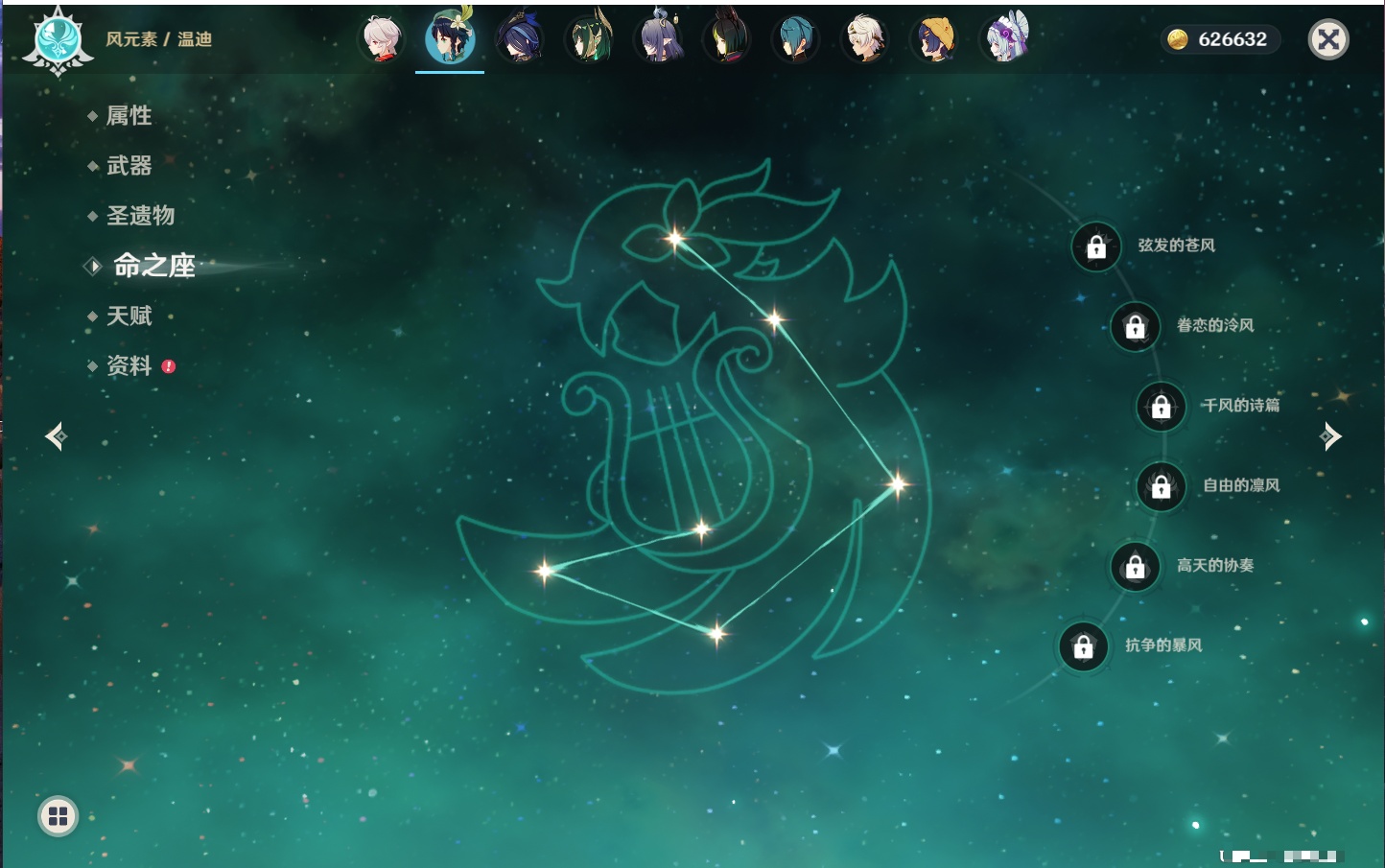Select the white-haired avatar with red streak
This screenshot has width=1385, height=868.
pyautogui.click(x=381, y=39)
